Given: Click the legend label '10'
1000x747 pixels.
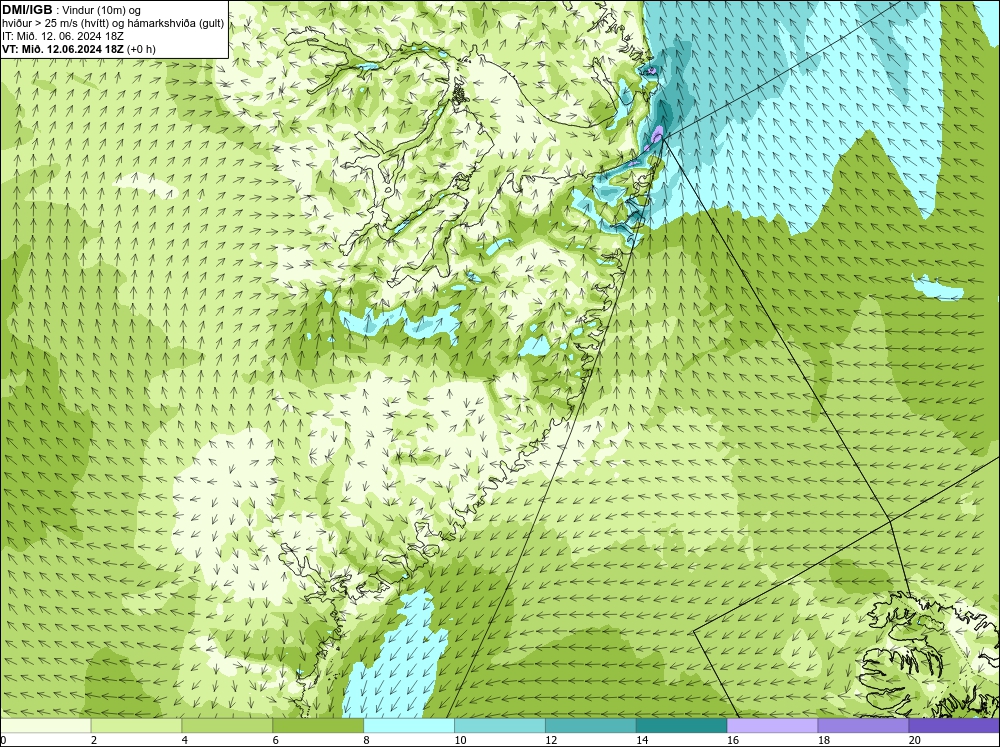Looking at the screenshot, I should click(460, 740).
